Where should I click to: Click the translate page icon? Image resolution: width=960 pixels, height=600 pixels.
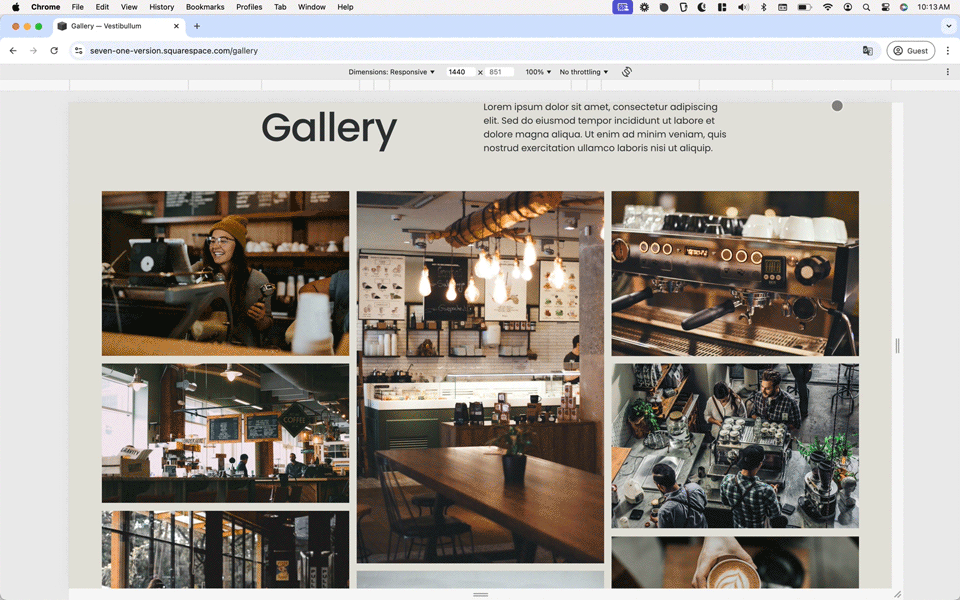[868, 51]
